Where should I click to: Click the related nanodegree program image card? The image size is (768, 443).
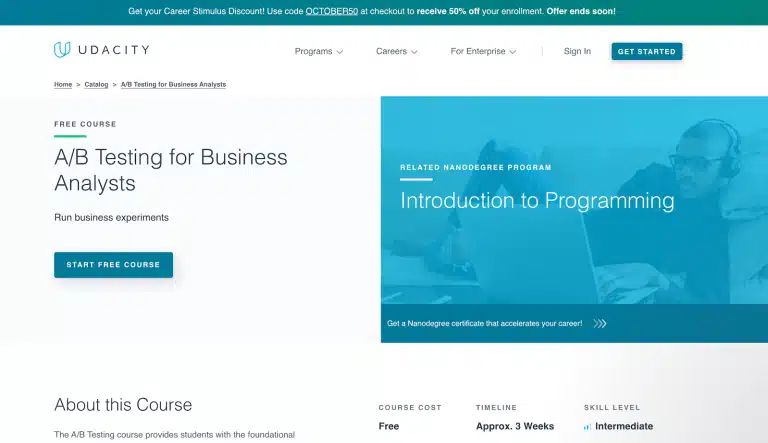point(574,200)
